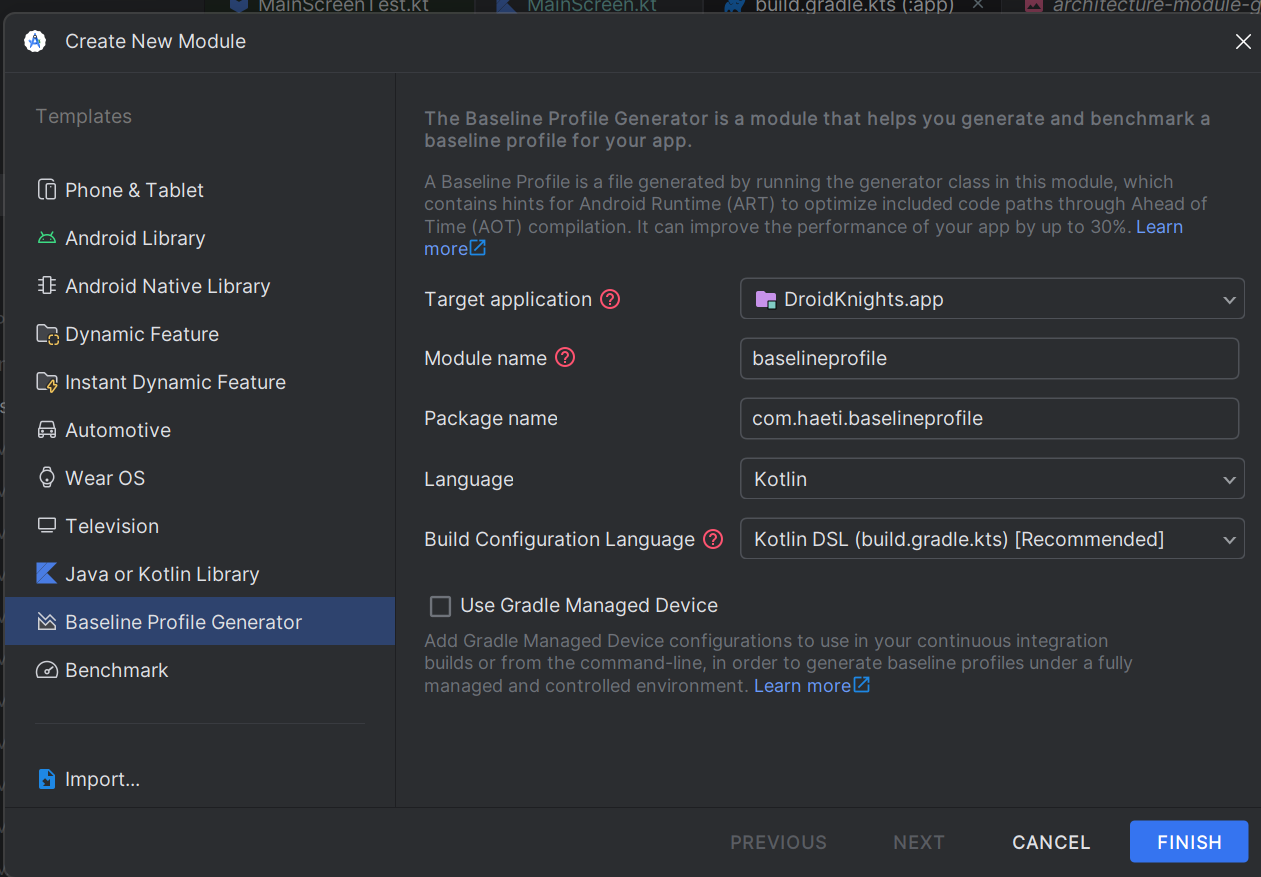The image size is (1261, 877).
Task: Expand the Language dropdown
Action: click(991, 479)
